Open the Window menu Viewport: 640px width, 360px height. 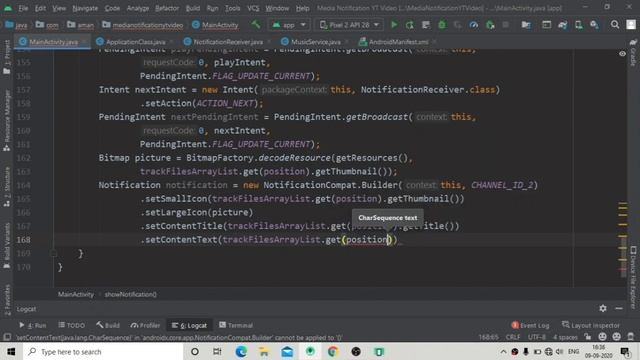click(277, 8)
